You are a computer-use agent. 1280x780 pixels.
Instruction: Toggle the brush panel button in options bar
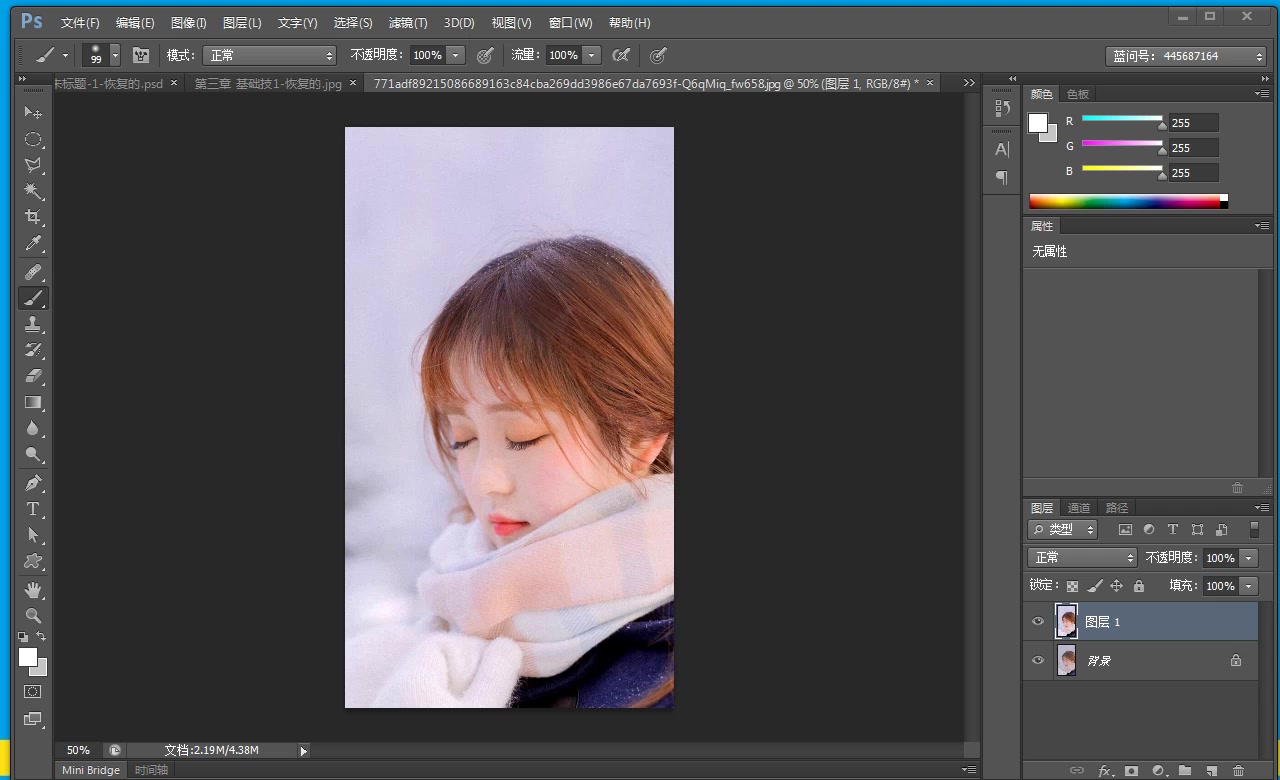pos(141,56)
